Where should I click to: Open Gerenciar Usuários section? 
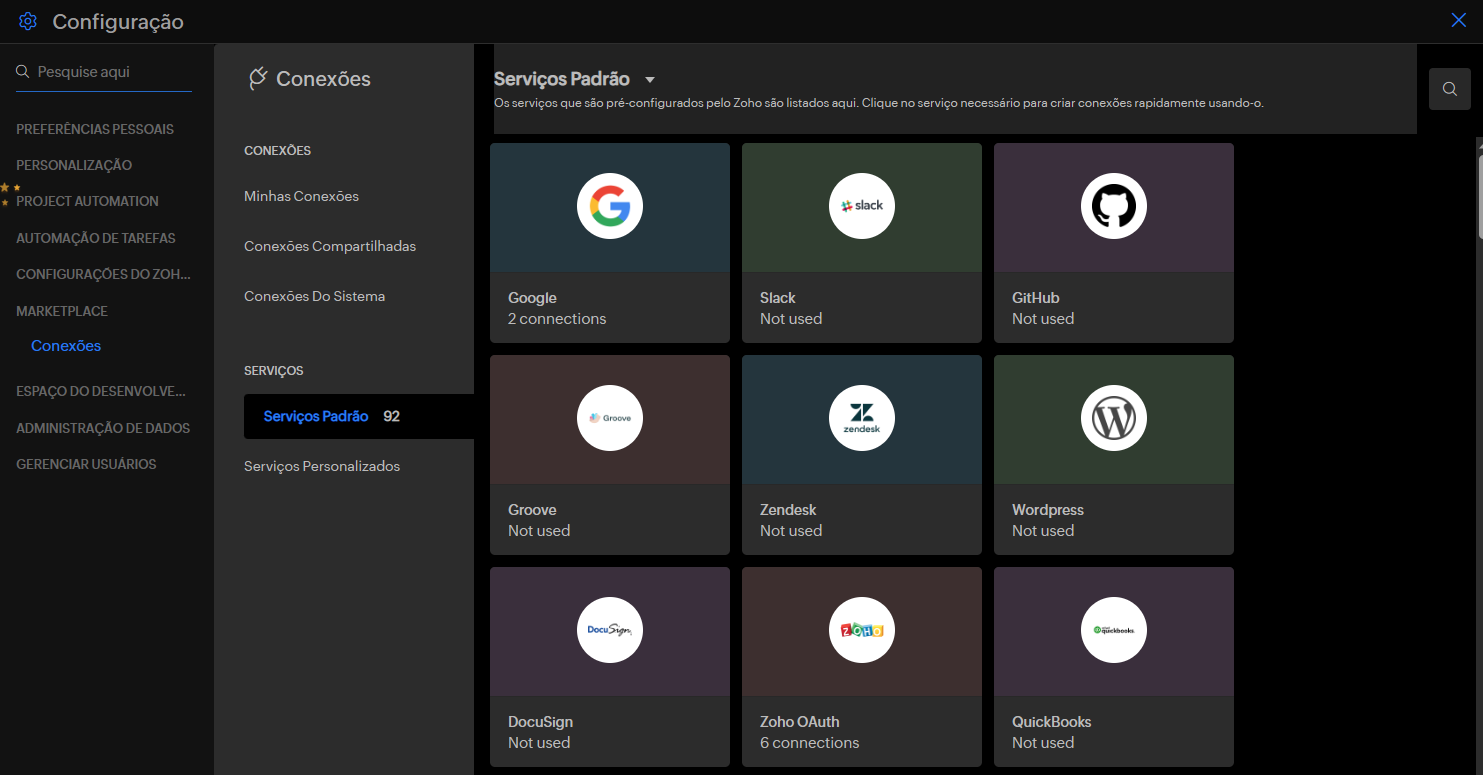pos(86,464)
